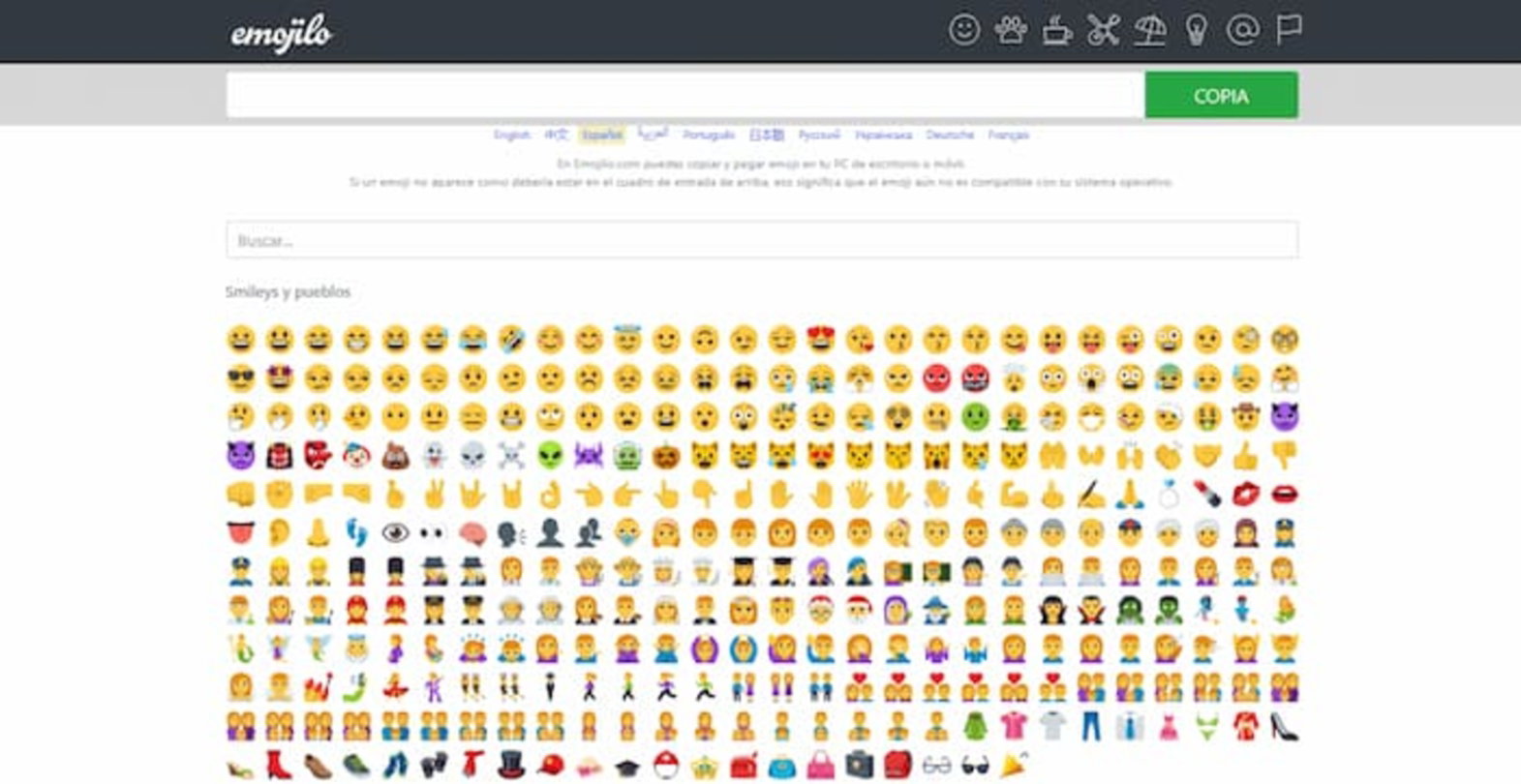Pick the jack-o-lantern pumpkin emoji

[666, 456]
